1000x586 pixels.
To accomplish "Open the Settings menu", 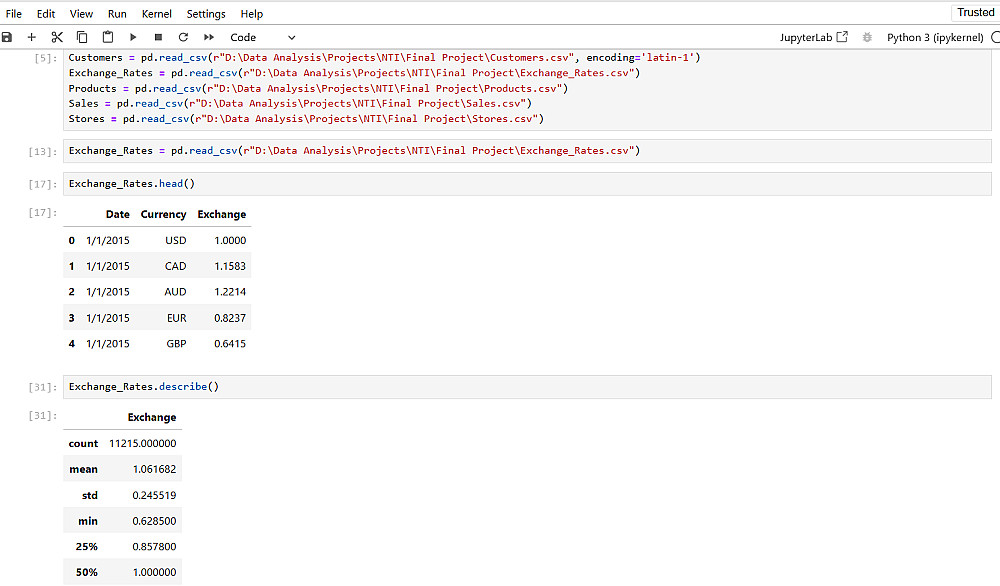I will 206,14.
